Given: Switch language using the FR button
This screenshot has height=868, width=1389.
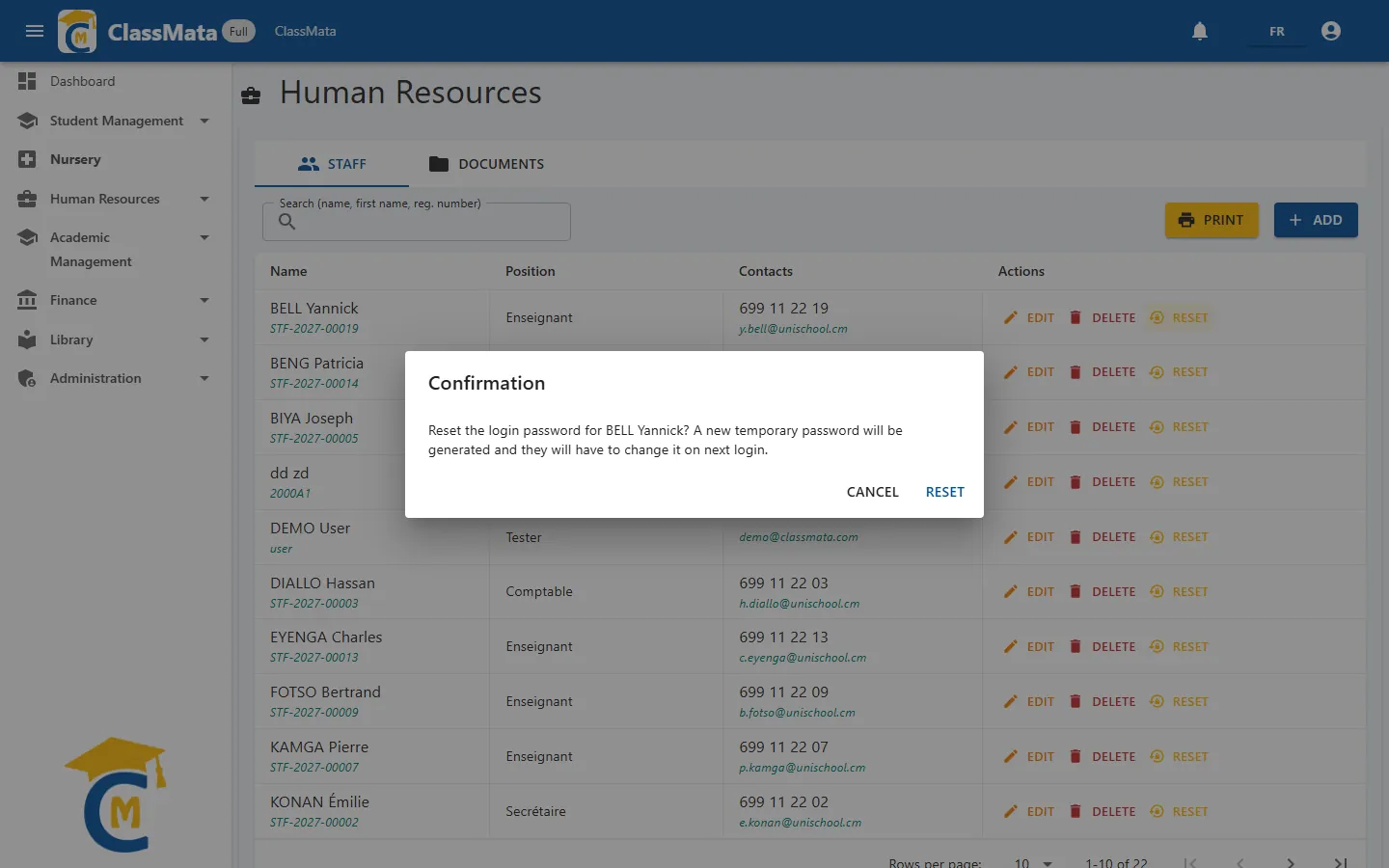Looking at the screenshot, I should (x=1276, y=31).
